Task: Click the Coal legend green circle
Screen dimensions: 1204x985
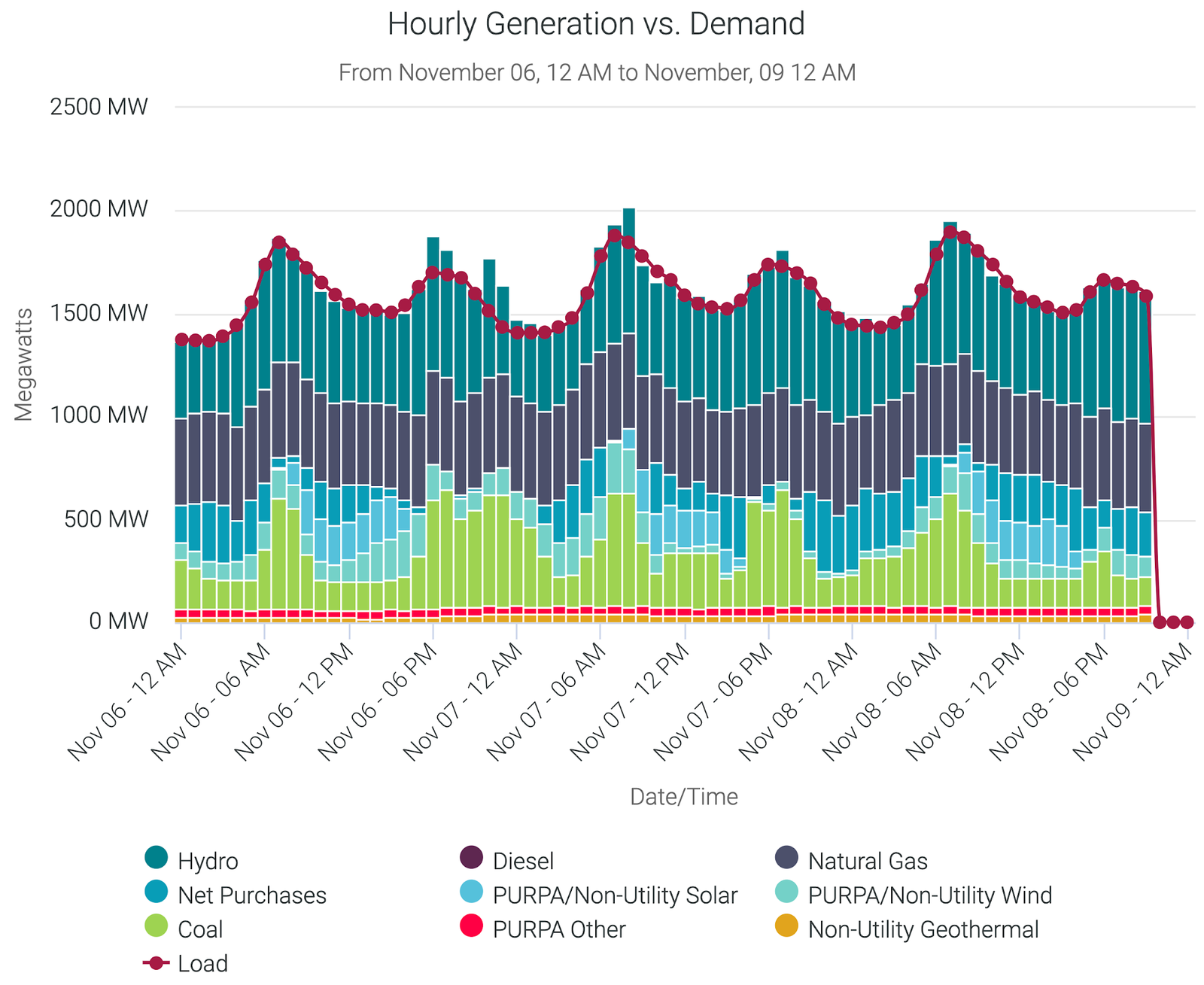Action: (x=156, y=926)
